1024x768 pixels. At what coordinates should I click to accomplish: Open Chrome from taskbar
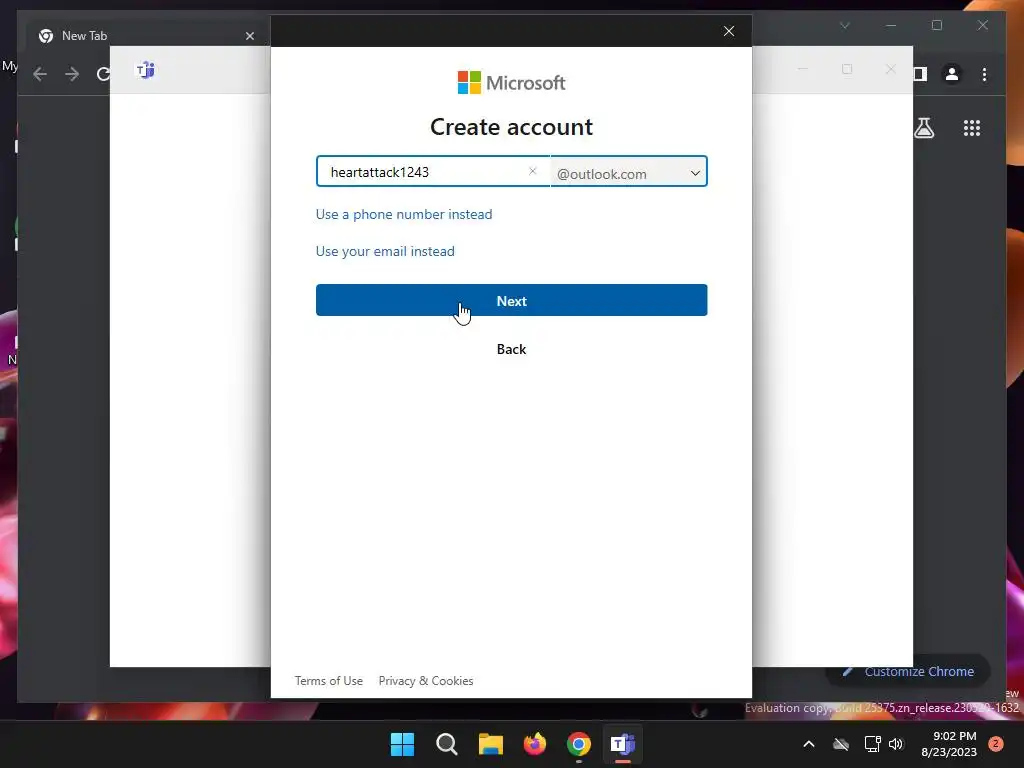pyautogui.click(x=579, y=744)
